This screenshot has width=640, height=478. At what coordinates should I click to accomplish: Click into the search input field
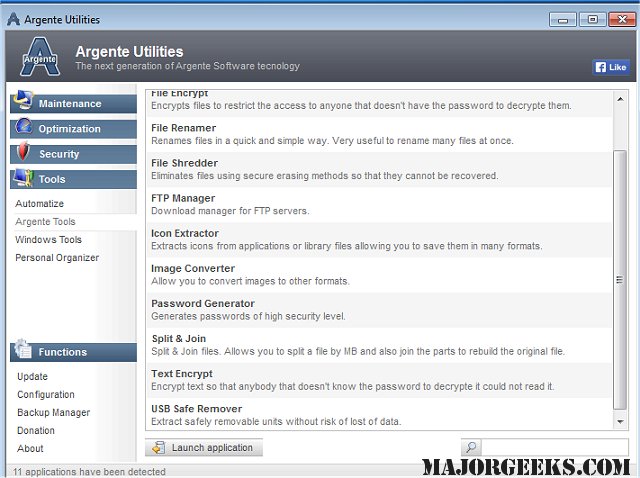[x=554, y=447]
